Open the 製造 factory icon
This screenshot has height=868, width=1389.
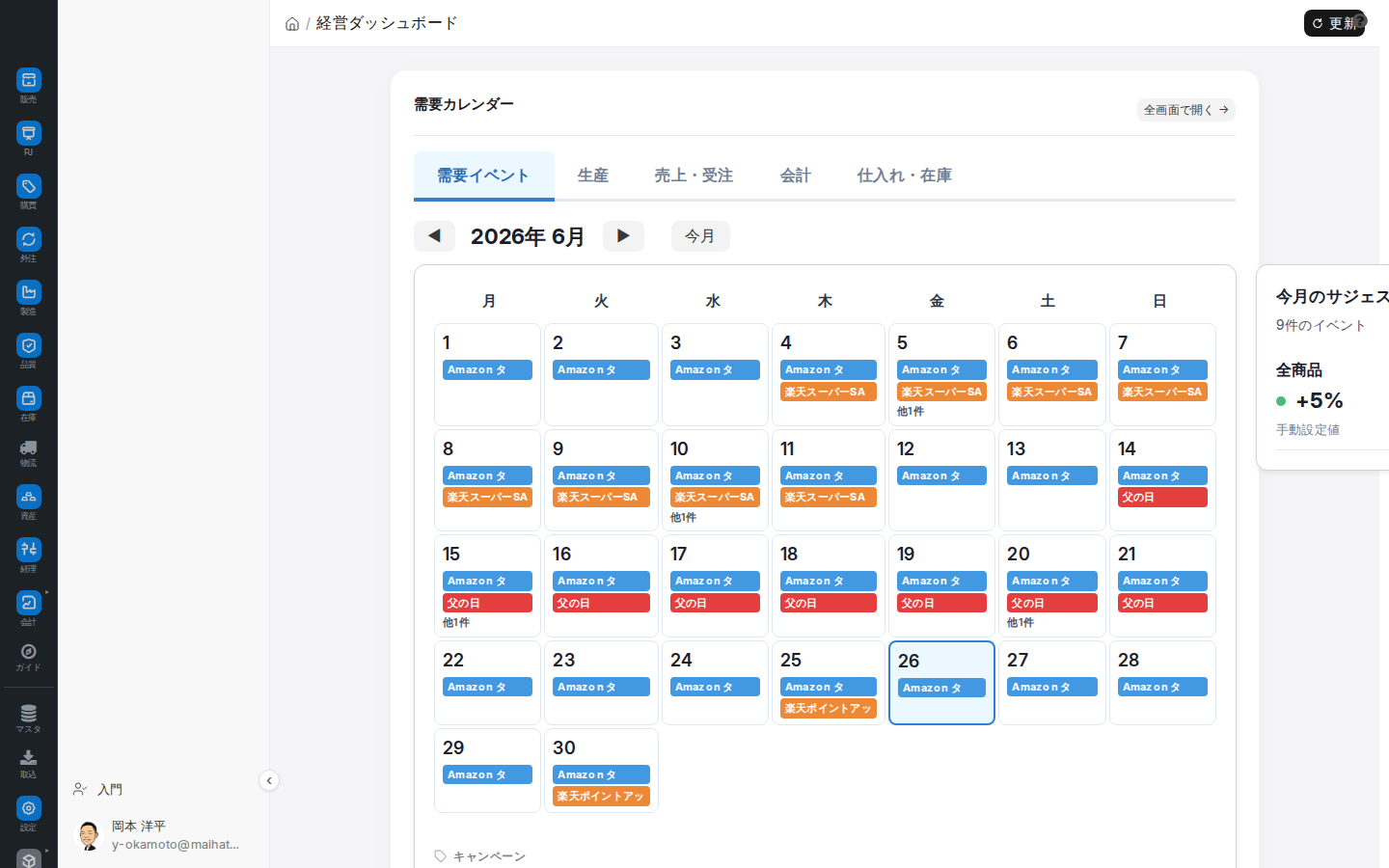[x=28, y=292]
